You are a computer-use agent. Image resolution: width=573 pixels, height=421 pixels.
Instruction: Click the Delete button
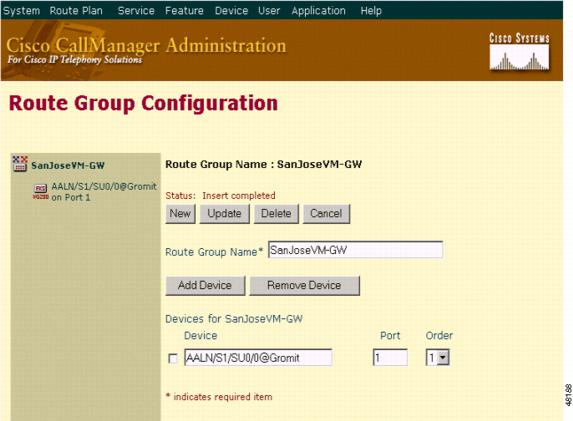pos(276,213)
